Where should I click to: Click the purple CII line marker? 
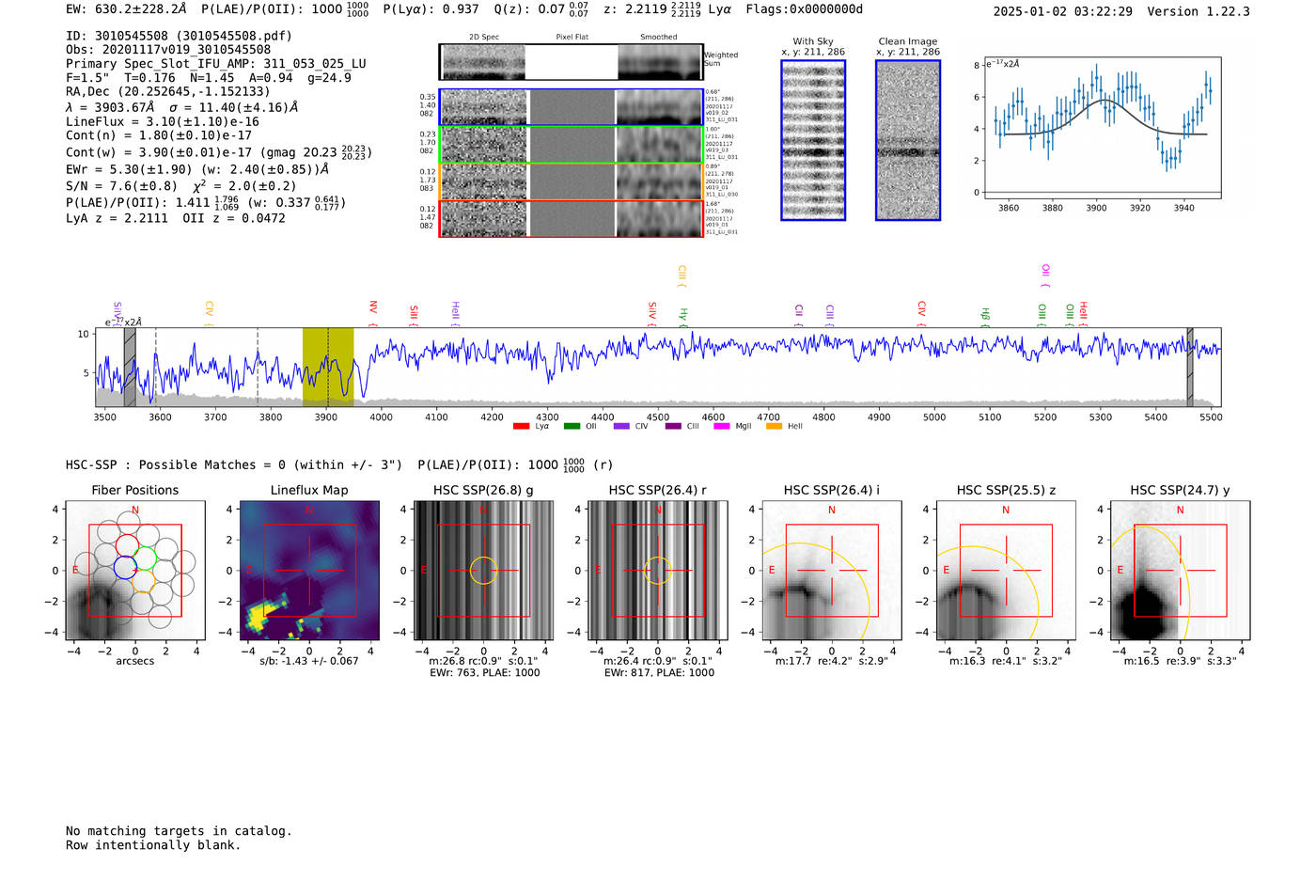799,315
